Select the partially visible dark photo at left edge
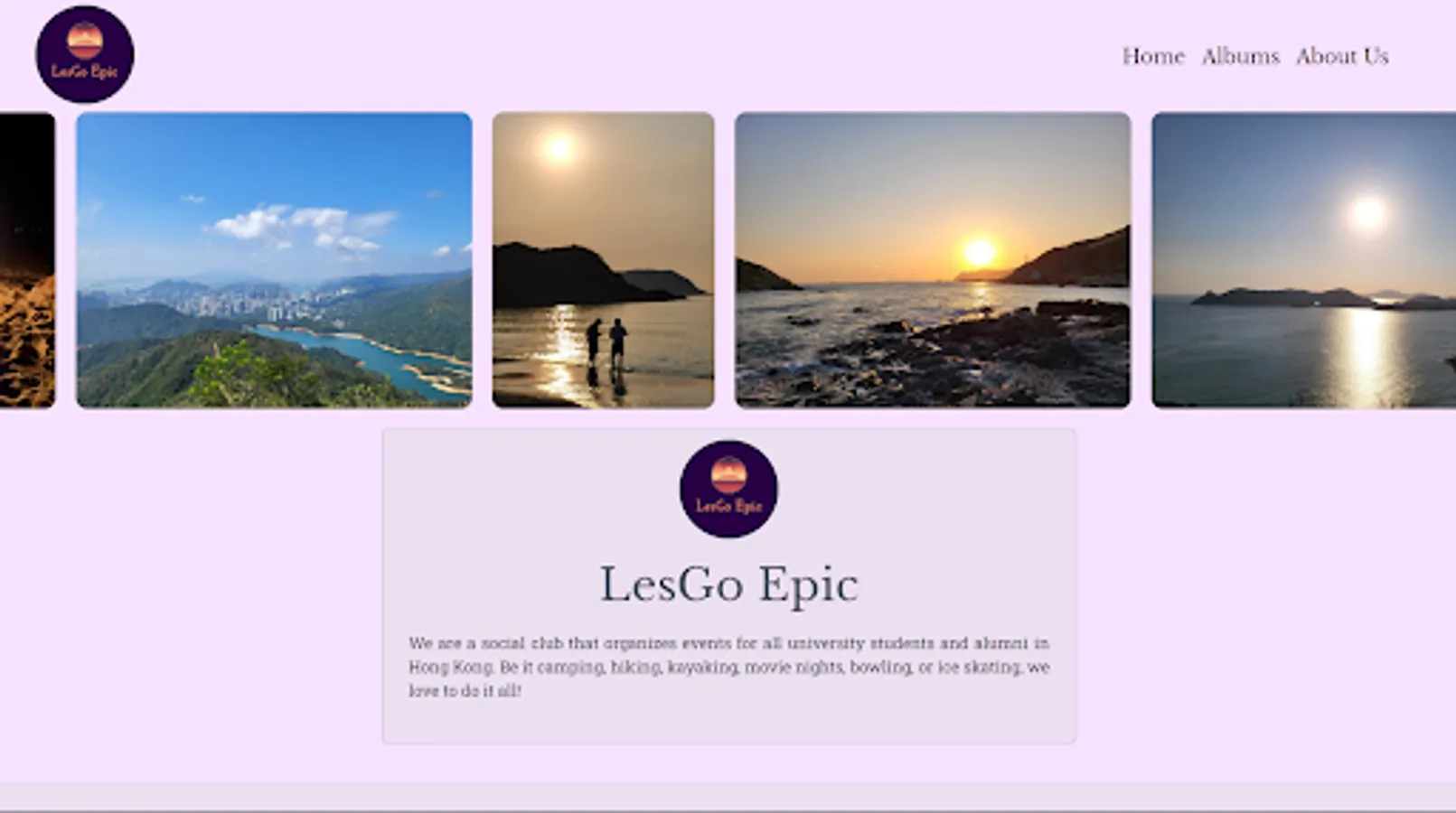 point(27,260)
